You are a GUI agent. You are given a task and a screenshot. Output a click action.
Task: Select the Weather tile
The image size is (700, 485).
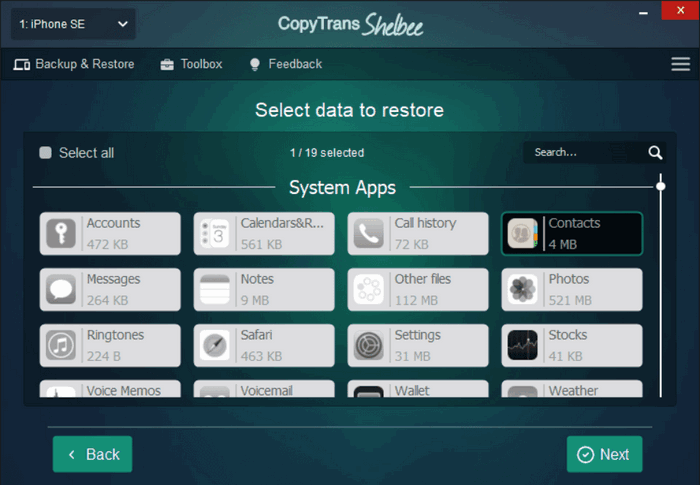tap(572, 389)
